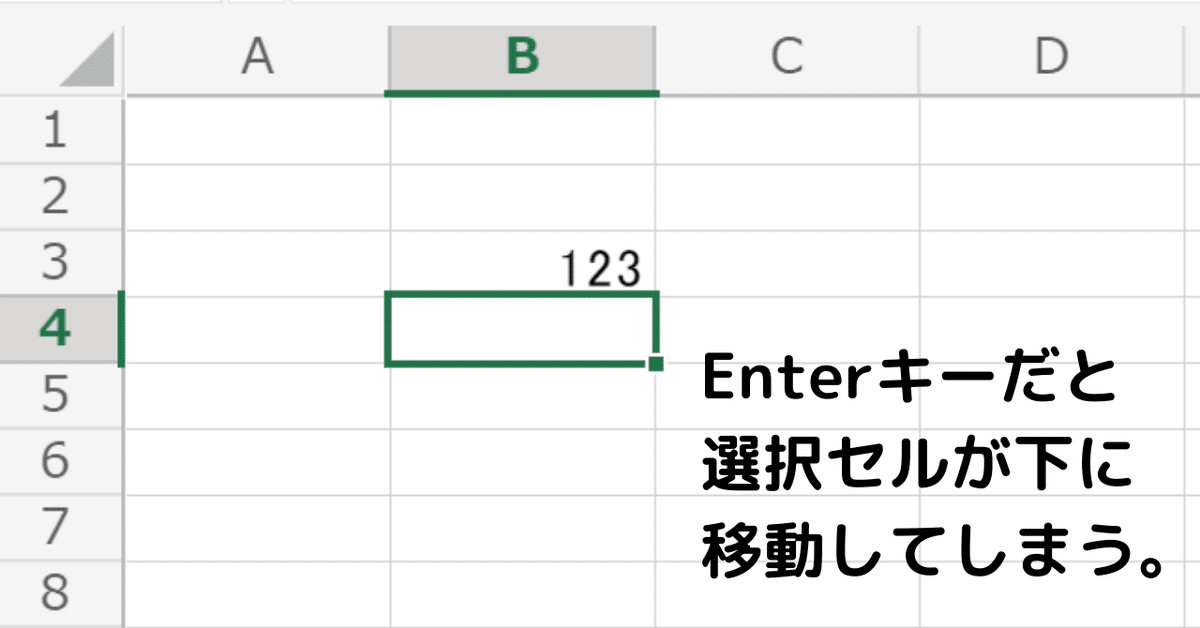Select row 8 header
The height and width of the screenshot is (628, 1200).
[56, 593]
